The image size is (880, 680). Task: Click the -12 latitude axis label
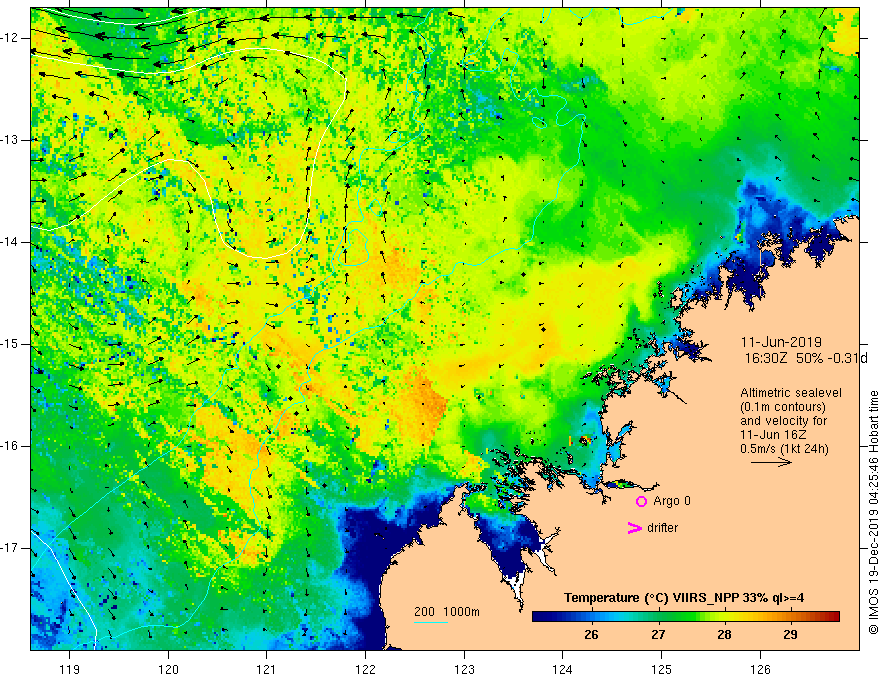pos(10,38)
